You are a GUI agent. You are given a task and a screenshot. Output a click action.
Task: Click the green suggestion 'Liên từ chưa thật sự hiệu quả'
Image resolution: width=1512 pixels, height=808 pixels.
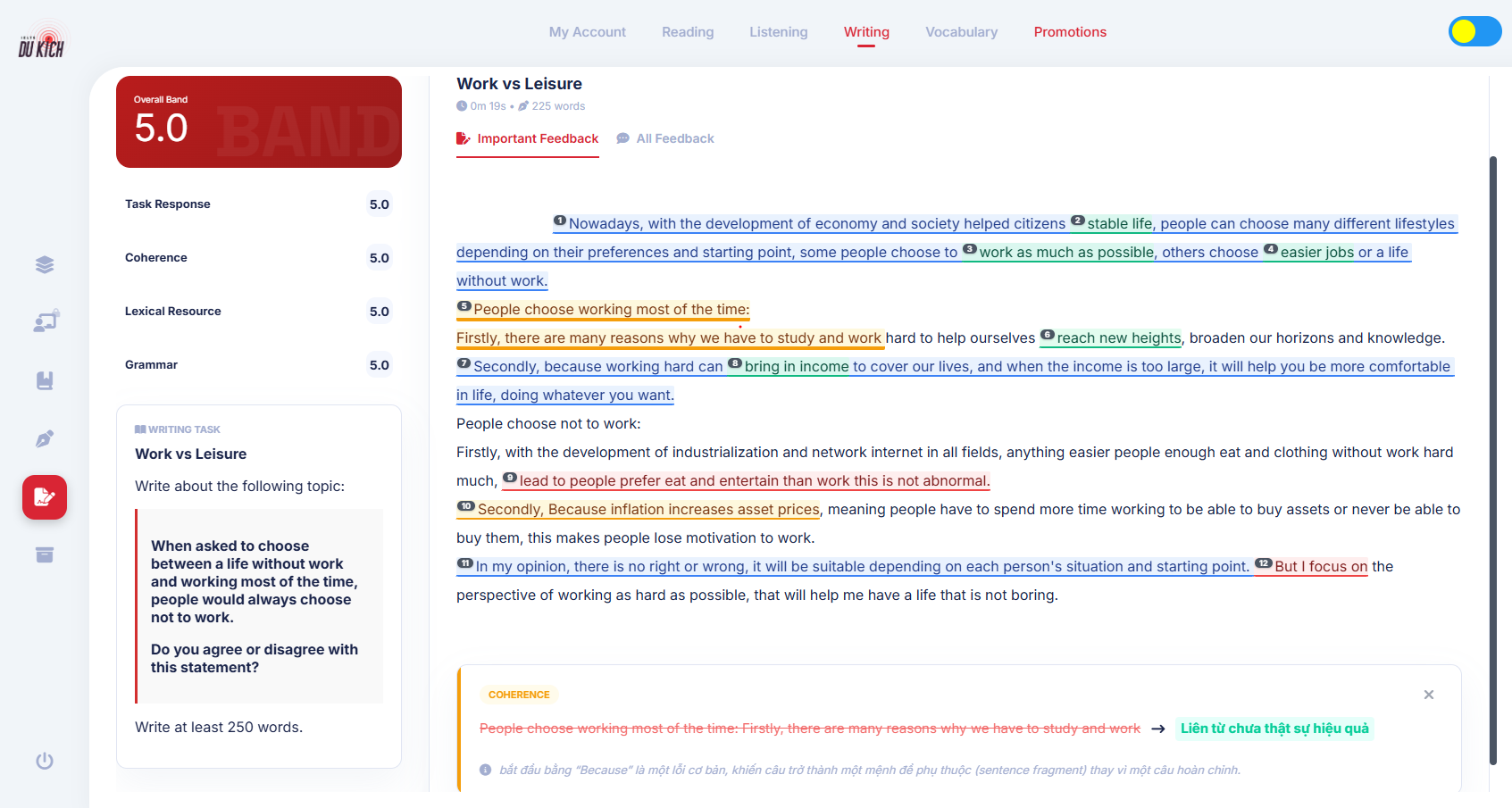pos(1274,729)
